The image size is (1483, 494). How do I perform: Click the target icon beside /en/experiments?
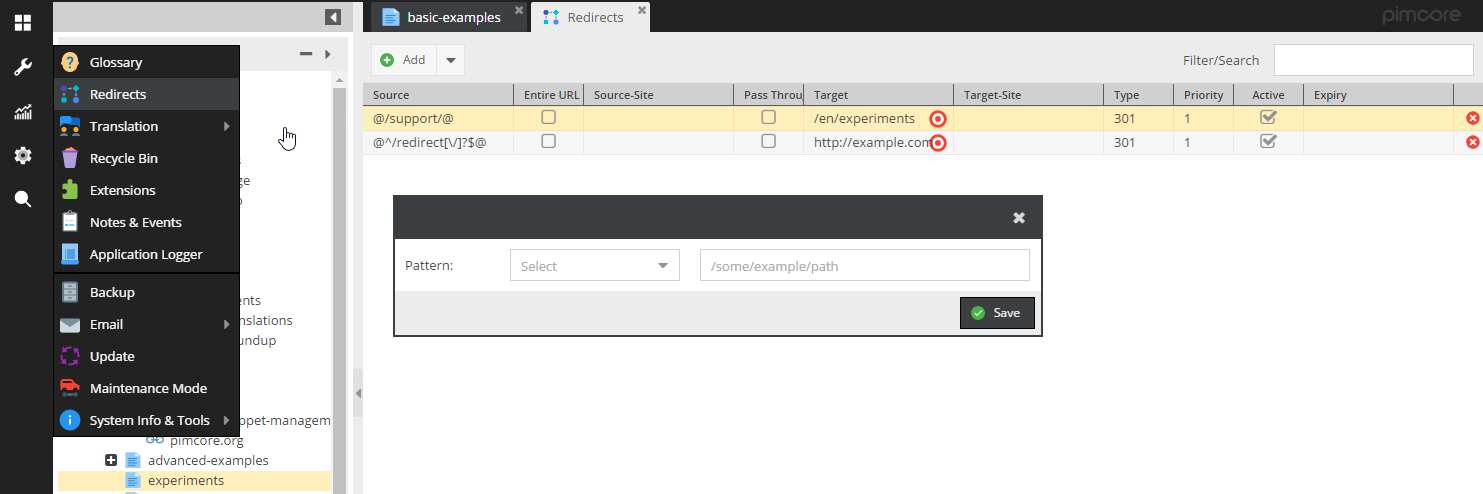tap(937, 119)
